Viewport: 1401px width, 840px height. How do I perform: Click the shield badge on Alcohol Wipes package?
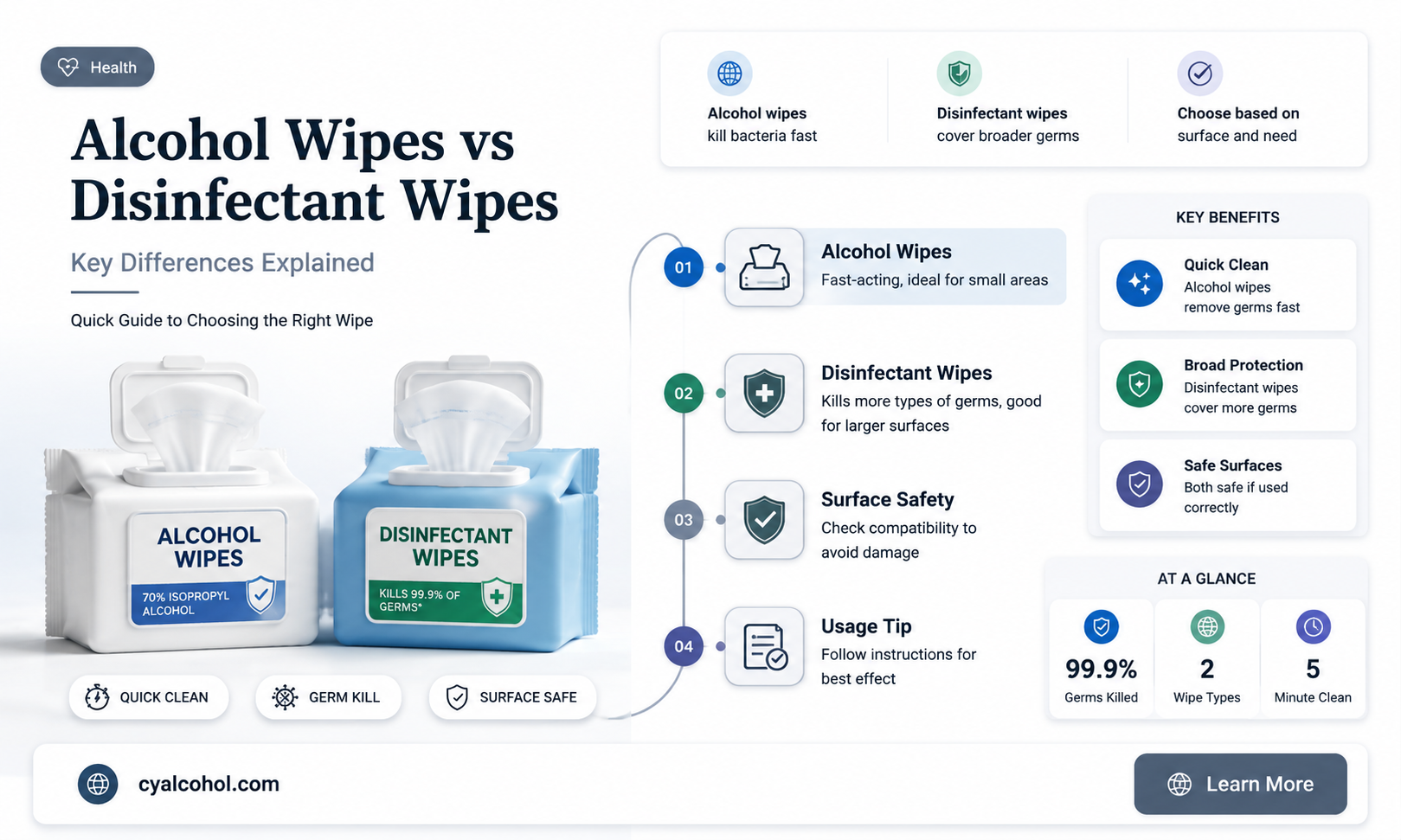pyautogui.click(x=260, y=594)
